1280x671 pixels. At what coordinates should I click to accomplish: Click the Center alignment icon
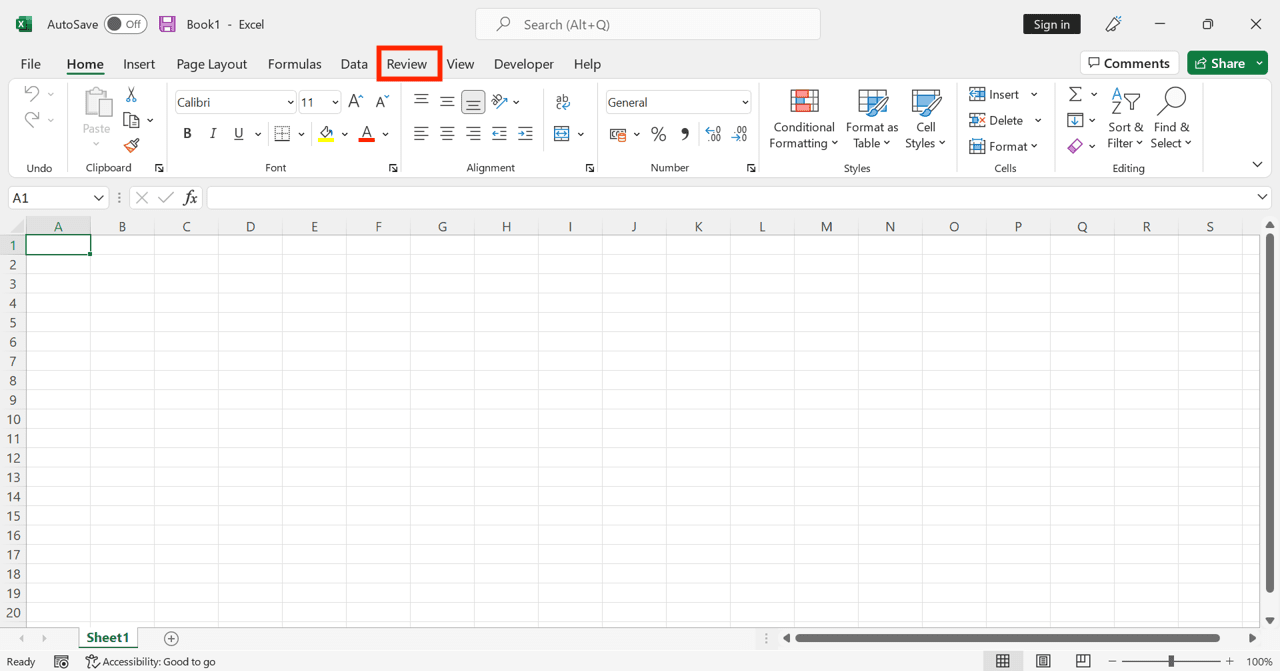[447, 134]
